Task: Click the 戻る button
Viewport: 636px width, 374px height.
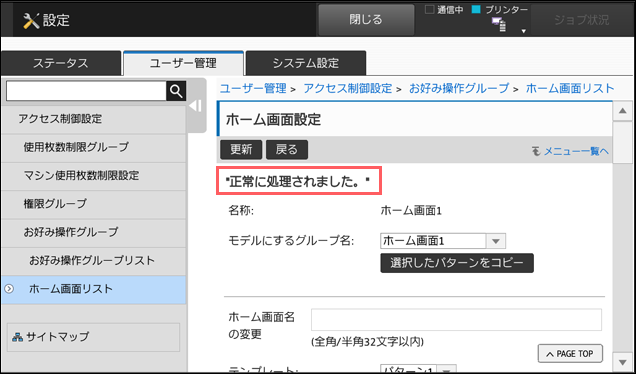Action: [x=287, y=150]
